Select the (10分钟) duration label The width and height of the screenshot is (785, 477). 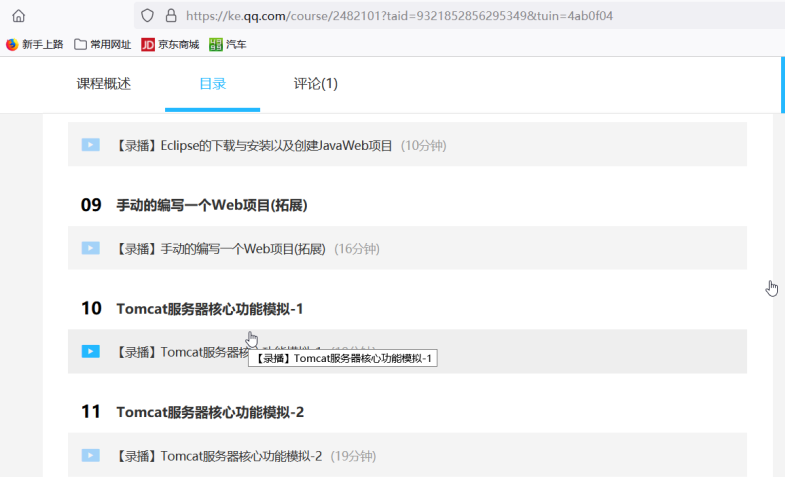click(x=424, y=146)
